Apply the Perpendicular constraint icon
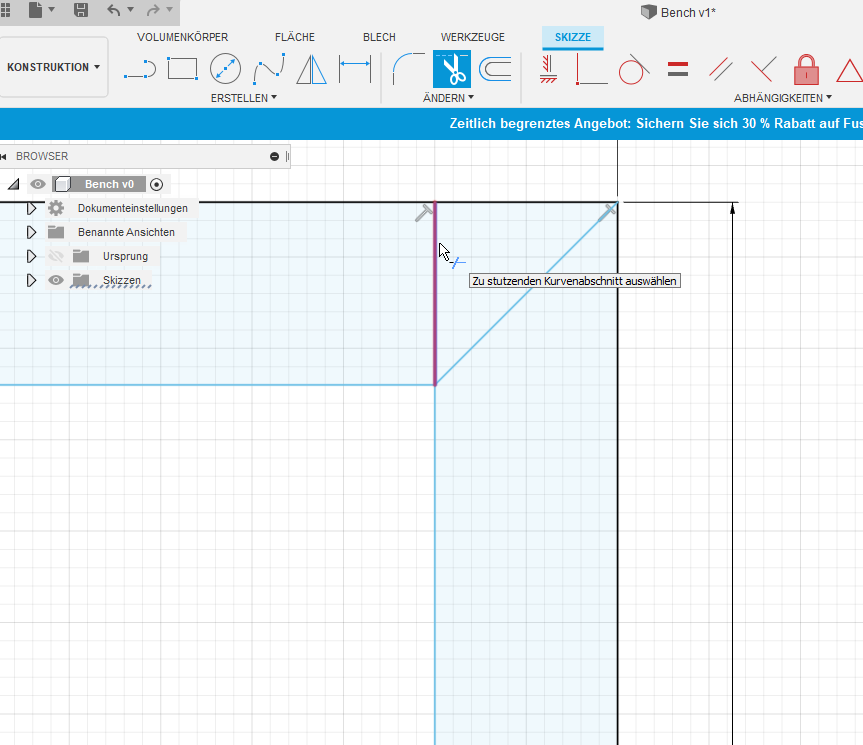 591,69
